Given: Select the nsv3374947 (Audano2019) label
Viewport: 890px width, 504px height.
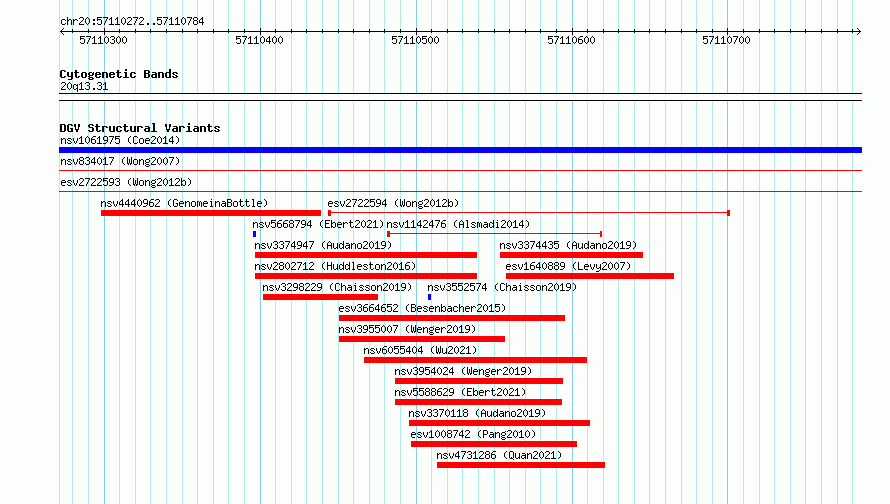Looking at the screenshot, I should coord(323,245).
